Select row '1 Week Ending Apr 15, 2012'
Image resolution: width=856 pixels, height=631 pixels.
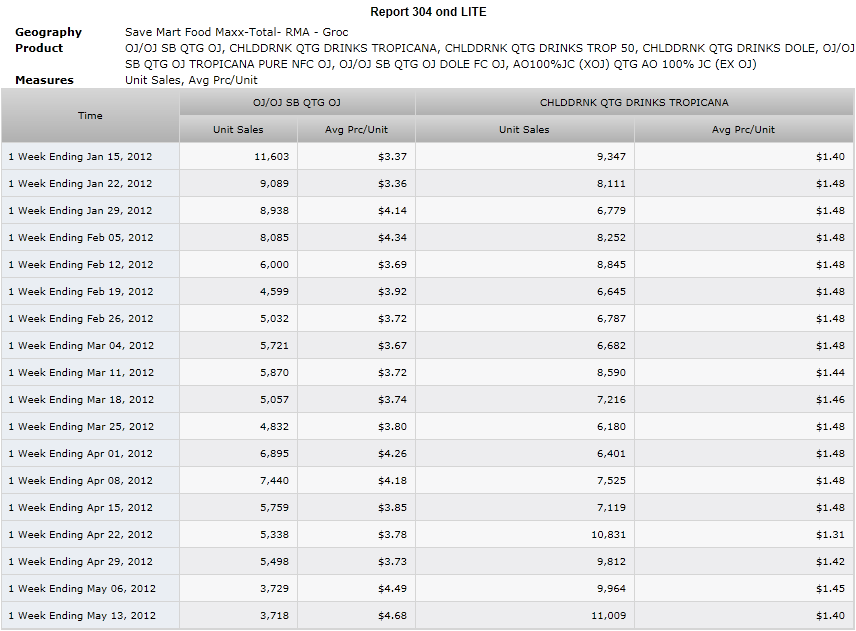click(427, 508)
